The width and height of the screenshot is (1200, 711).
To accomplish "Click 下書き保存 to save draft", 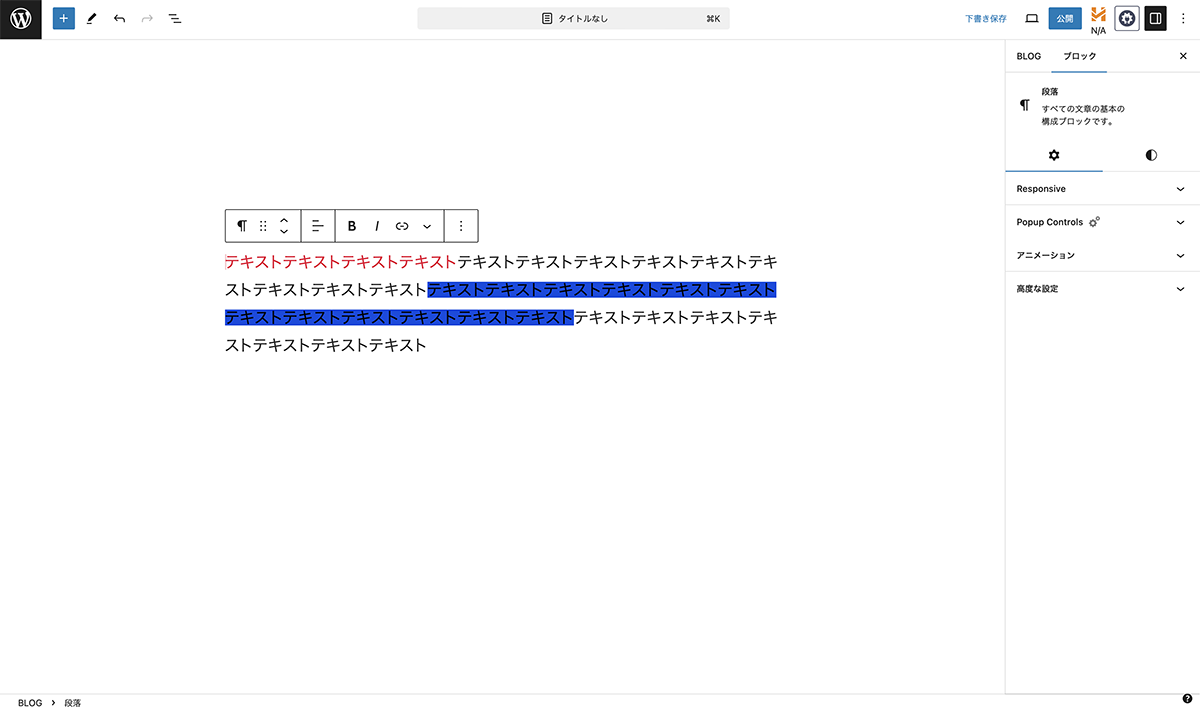I will (x=985, y=19).
